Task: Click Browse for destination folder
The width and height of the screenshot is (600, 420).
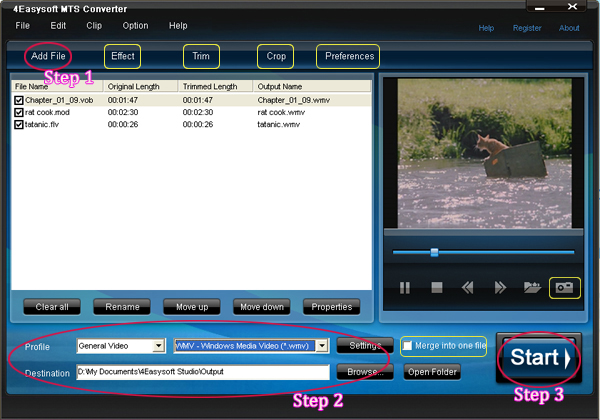Action: click(365, 372)
